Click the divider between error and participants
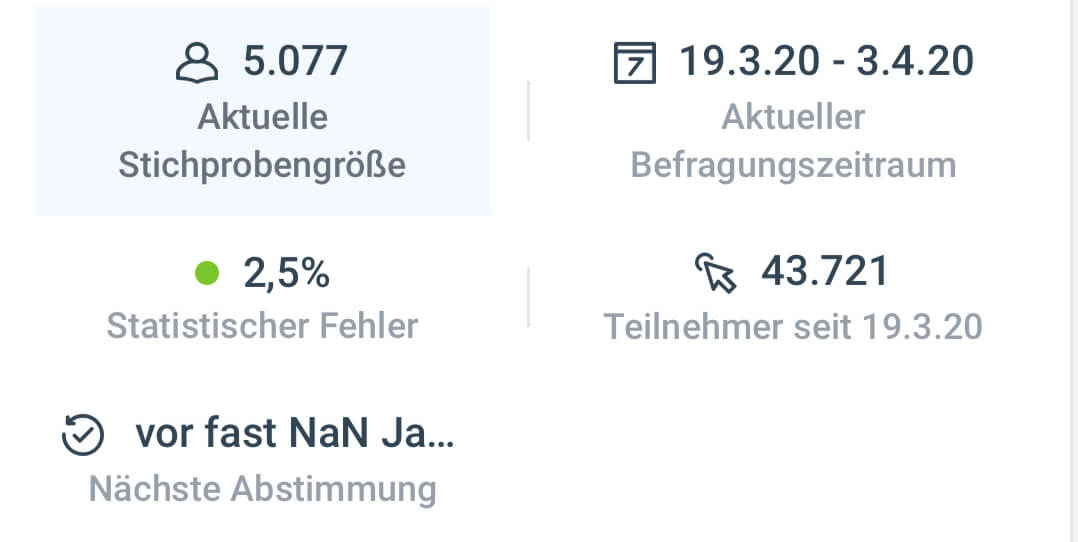 pos(528,297)
